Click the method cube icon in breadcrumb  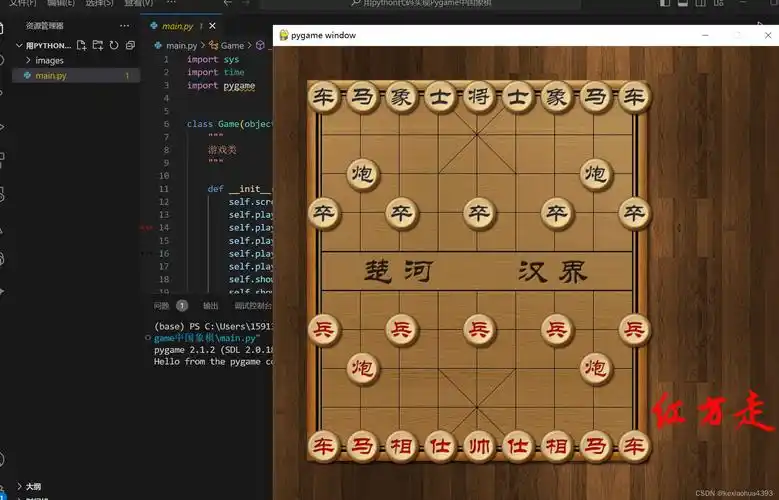(260, 45)
